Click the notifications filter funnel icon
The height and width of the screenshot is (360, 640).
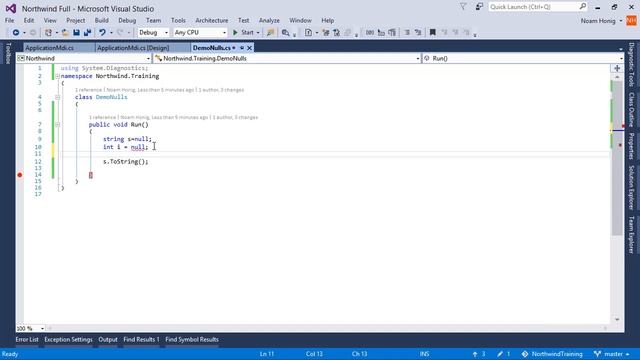463,7
